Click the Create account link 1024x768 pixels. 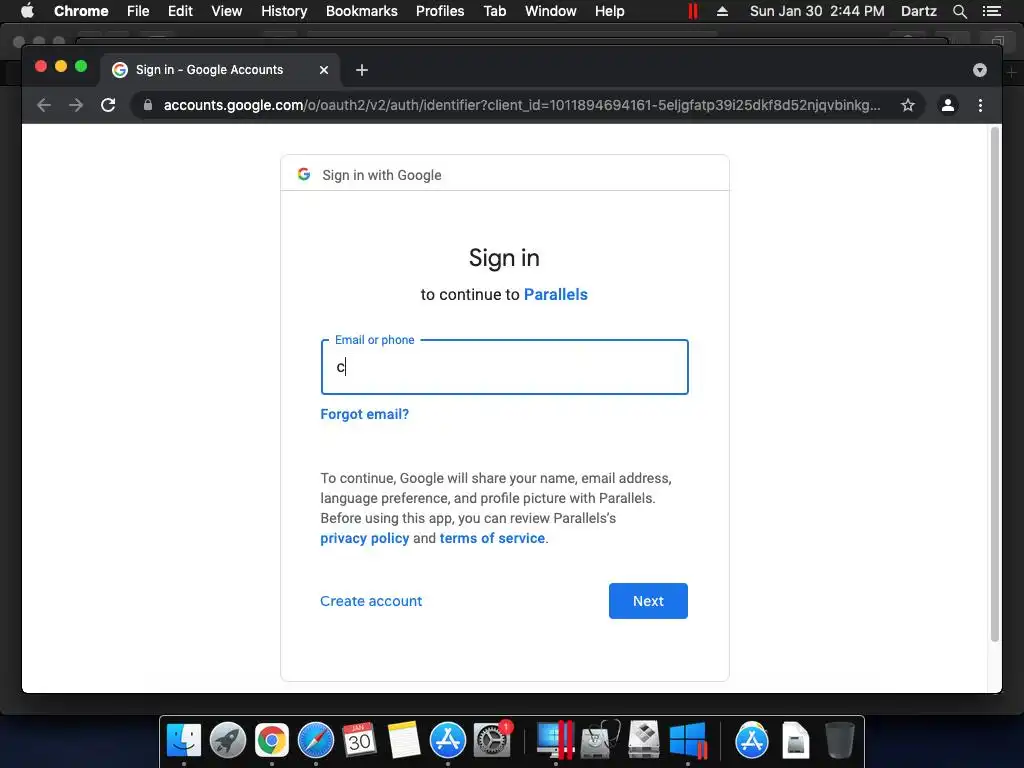(371, 601)
